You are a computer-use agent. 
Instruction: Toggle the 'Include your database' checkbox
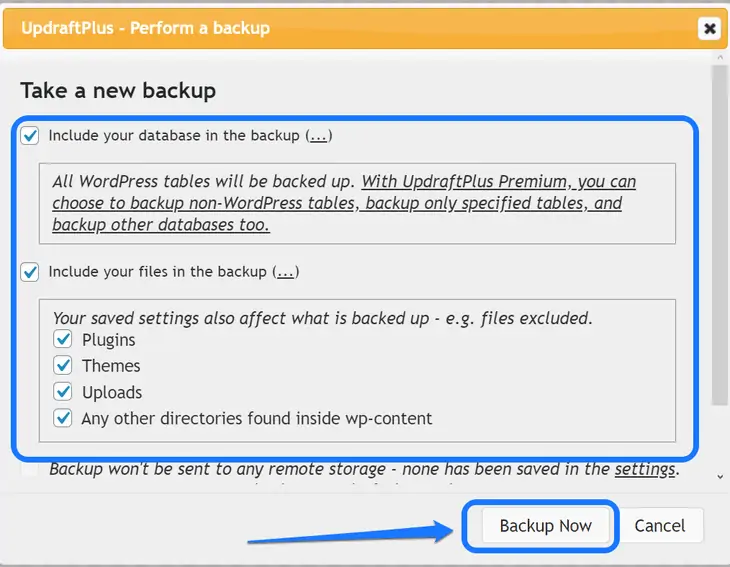tap(30, 135)
